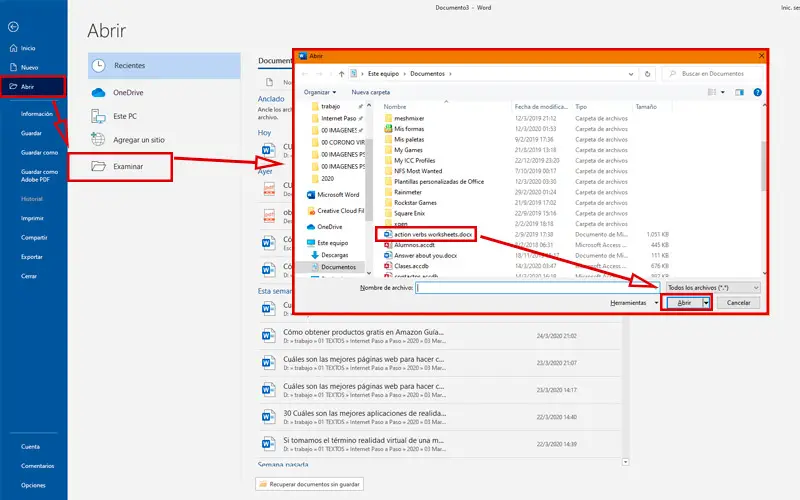Open Cuenta in Word sidebar
The width and height of the screenshot is (800, 500).
[30, 446]
